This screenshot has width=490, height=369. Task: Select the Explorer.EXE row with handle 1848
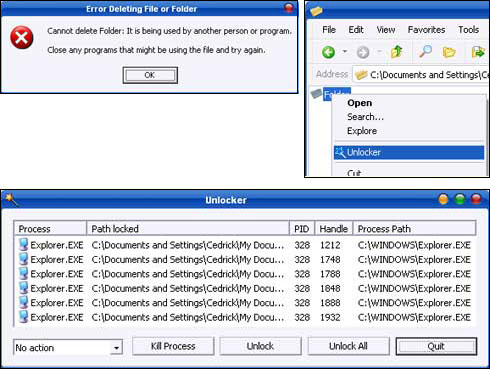(x=245, y=288)
